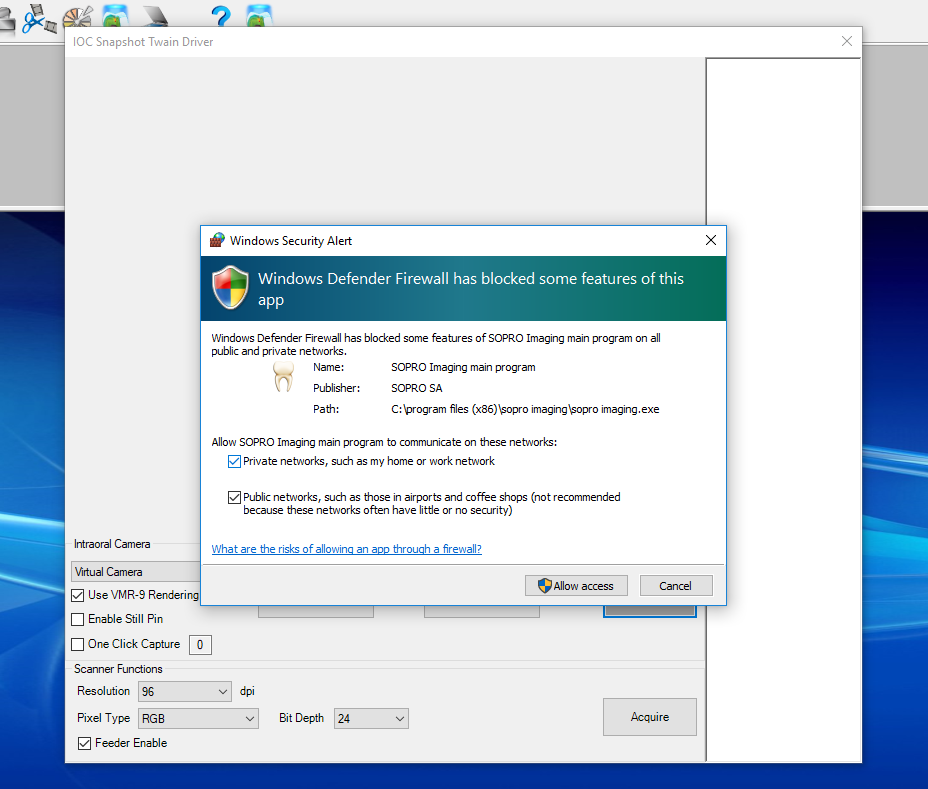Screen dimensions: 928x789
Task: Click the blue question mark help icon
Action: [x=221, y=16]
